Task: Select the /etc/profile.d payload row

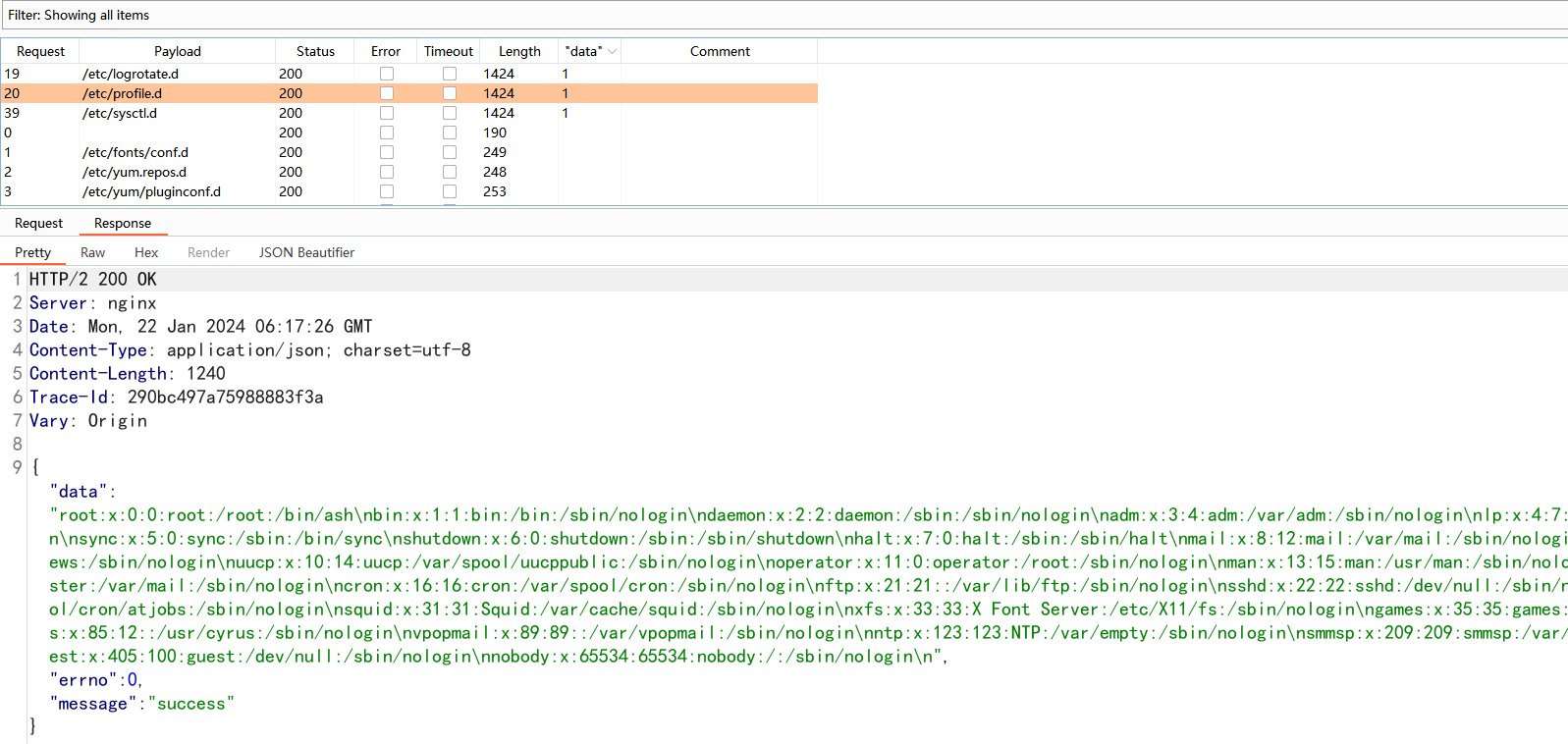Action: 409,93
